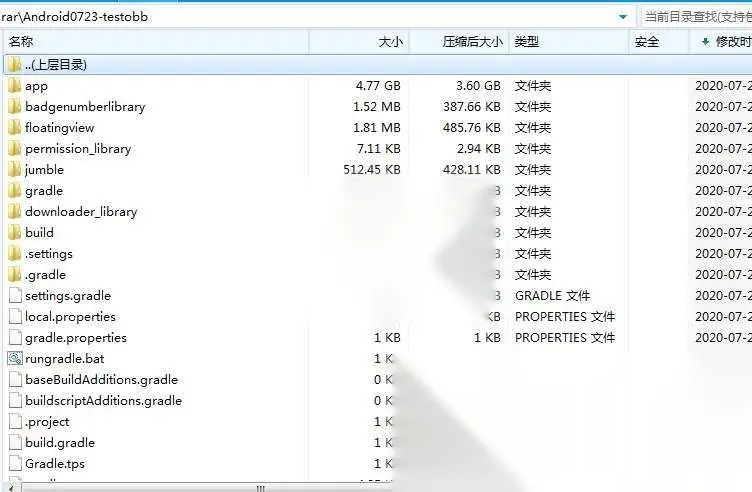Click the baseBuildAdditions.gradle file icon

point(15,379)
